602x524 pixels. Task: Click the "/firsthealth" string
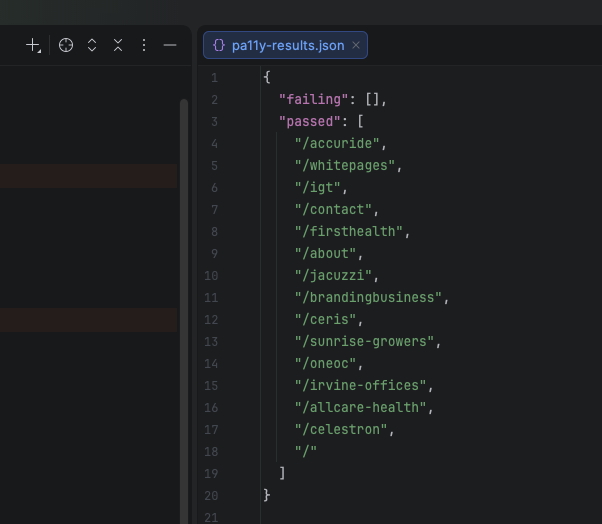click(349, 231)
